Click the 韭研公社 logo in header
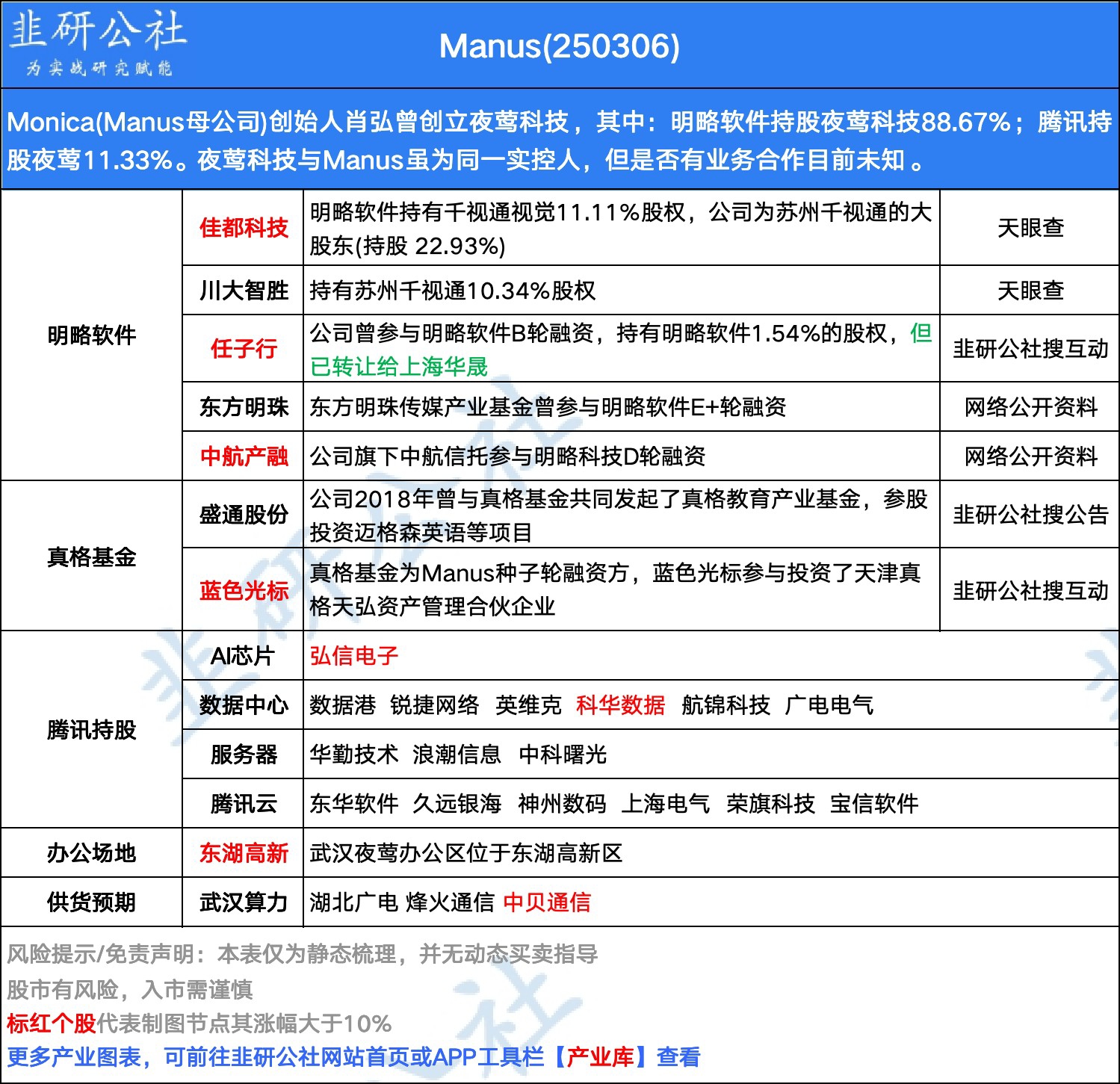 point(98,44)
